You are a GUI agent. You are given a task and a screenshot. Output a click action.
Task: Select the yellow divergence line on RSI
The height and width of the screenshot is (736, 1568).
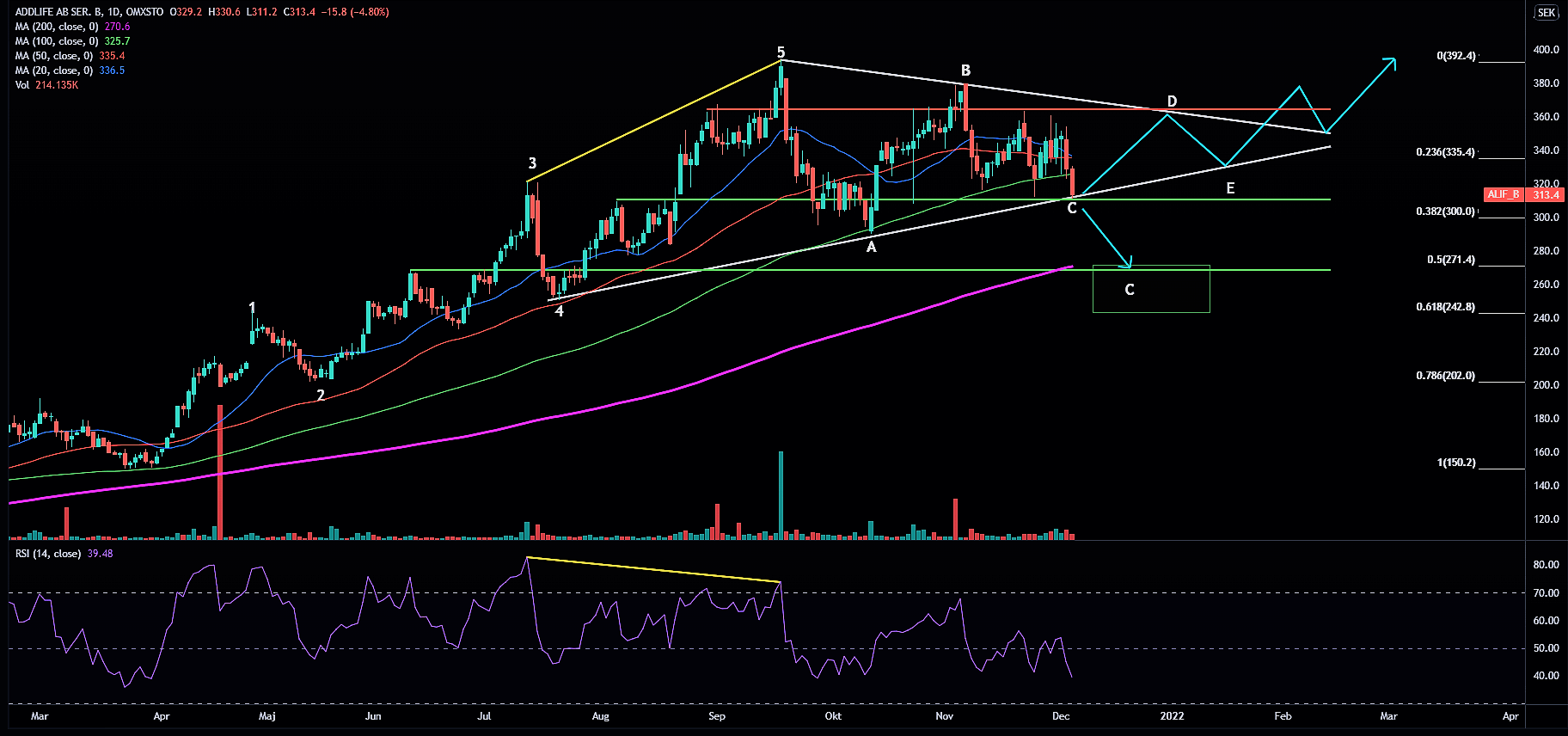pyautogui.click(x=653, y=570)
